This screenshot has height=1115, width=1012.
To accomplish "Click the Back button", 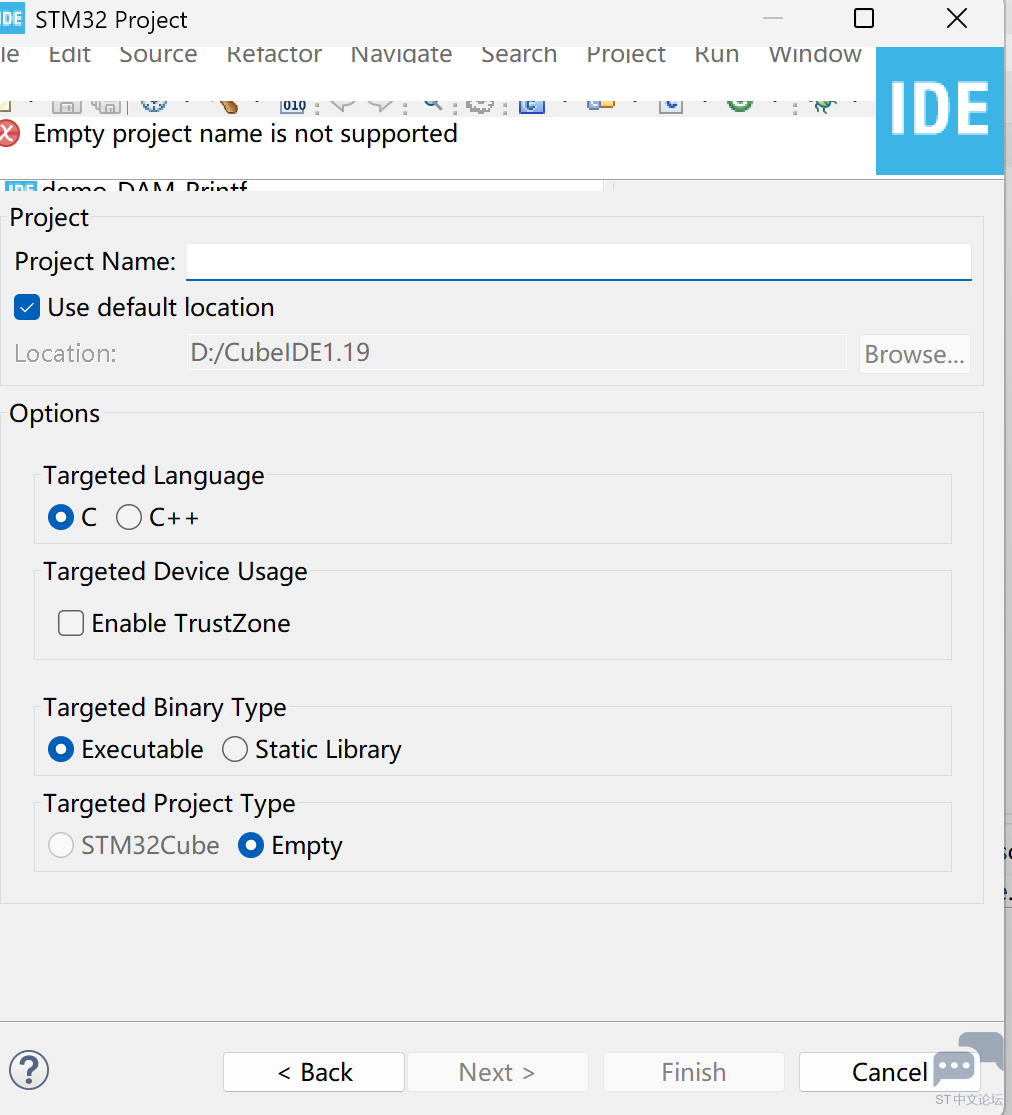I will coord(314,1072).
